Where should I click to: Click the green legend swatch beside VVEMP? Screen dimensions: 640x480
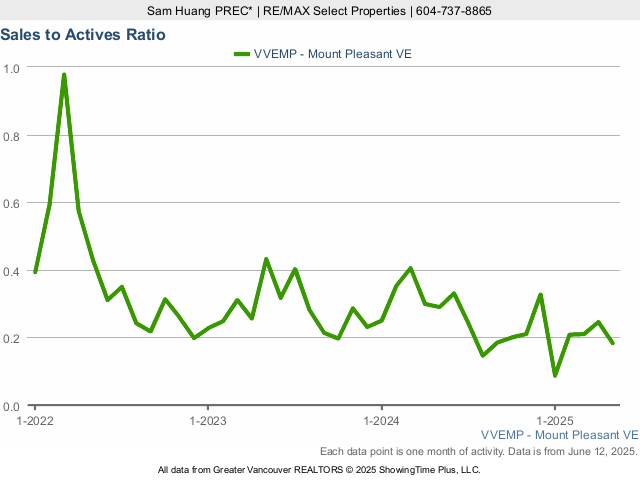coord(242,54)
